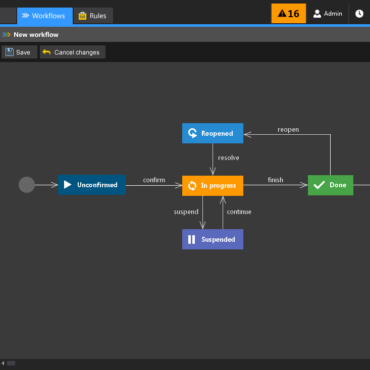370x370 pixels.
Task: Click the pause icon on Suspended
Action: [x=191, y=239]
